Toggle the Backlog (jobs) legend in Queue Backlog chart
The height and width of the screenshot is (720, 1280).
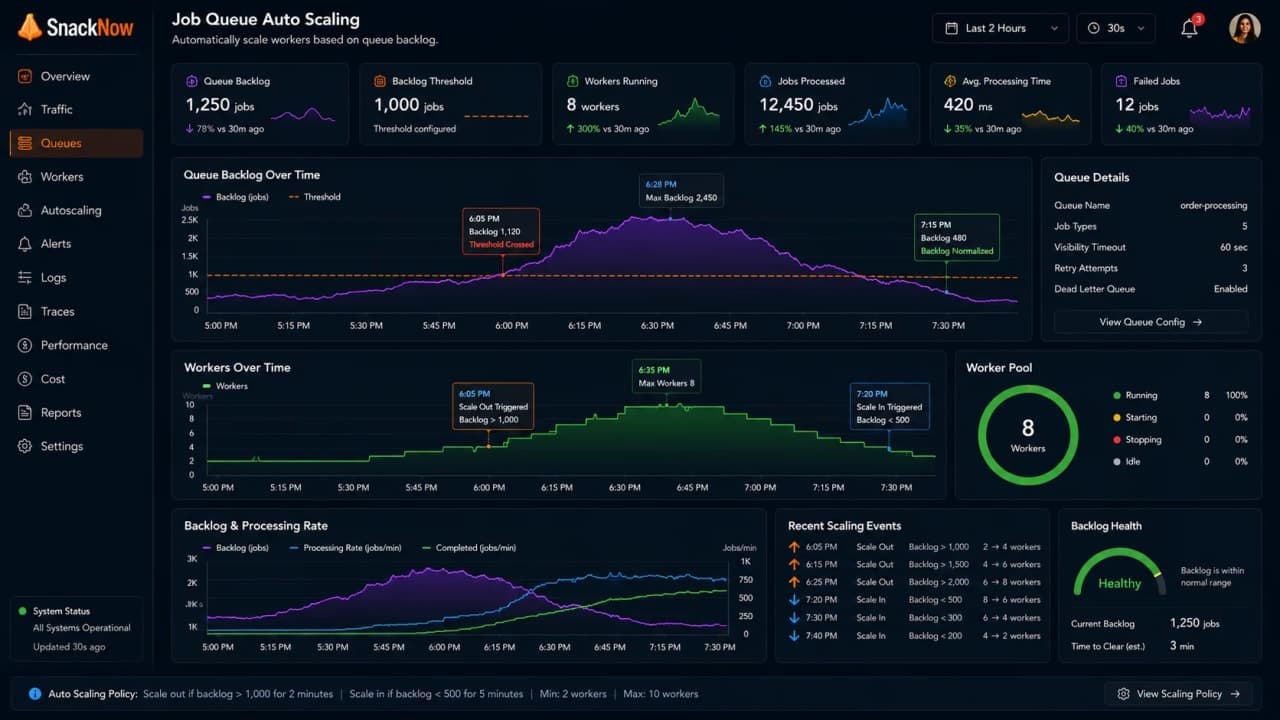tap(237, 197)
